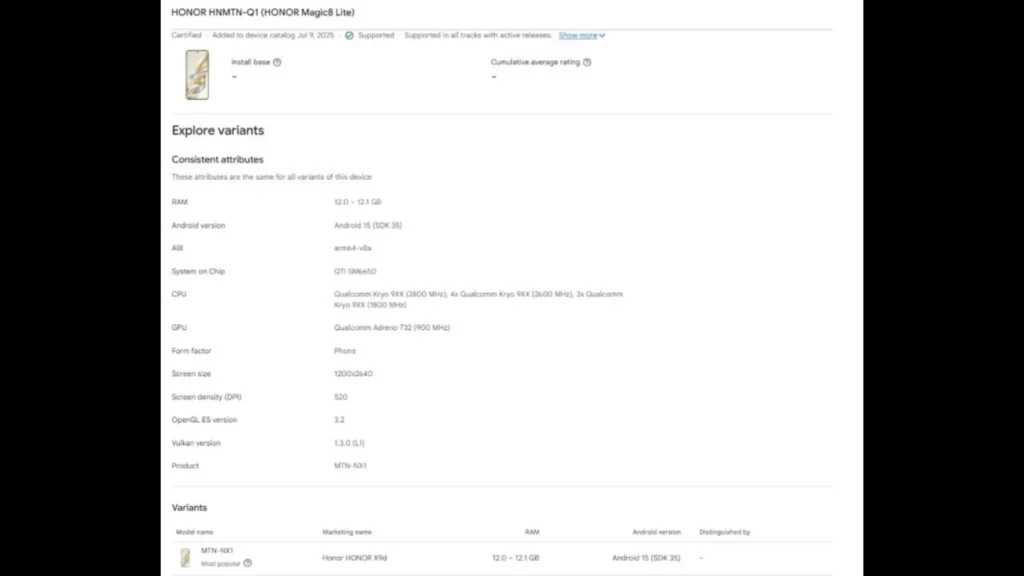Click the Android version column header
The height and width of the screenshot is (576, 1024).
point(656,532)
